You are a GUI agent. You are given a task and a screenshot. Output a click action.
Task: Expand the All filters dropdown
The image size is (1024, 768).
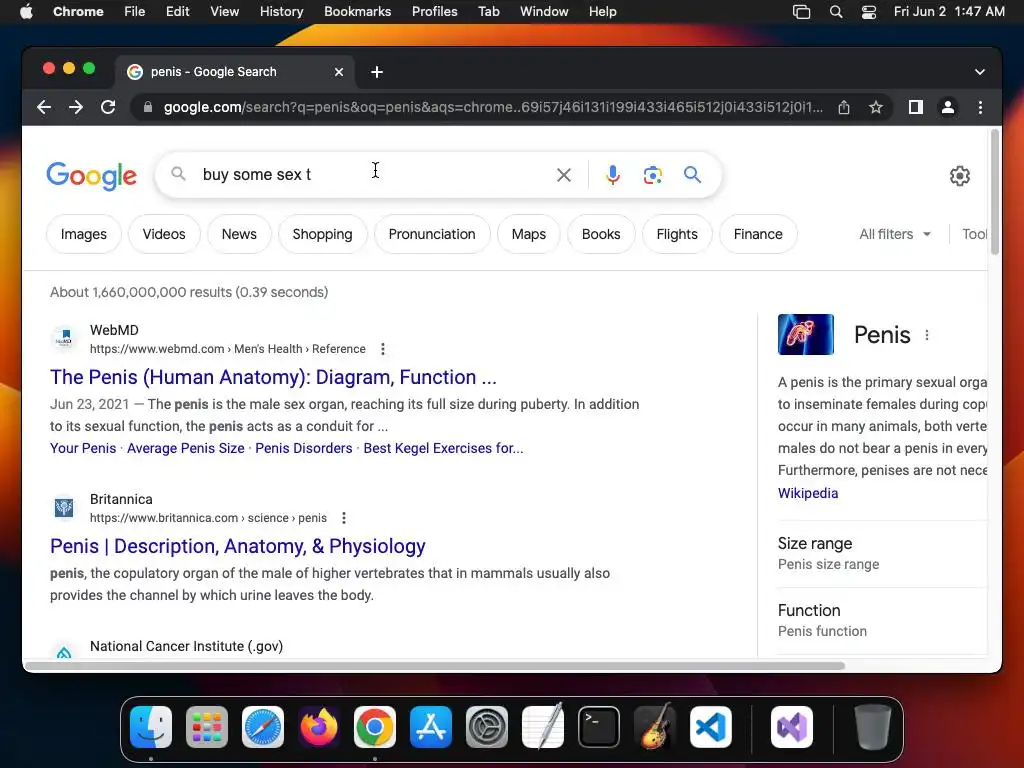coord(895,234)
